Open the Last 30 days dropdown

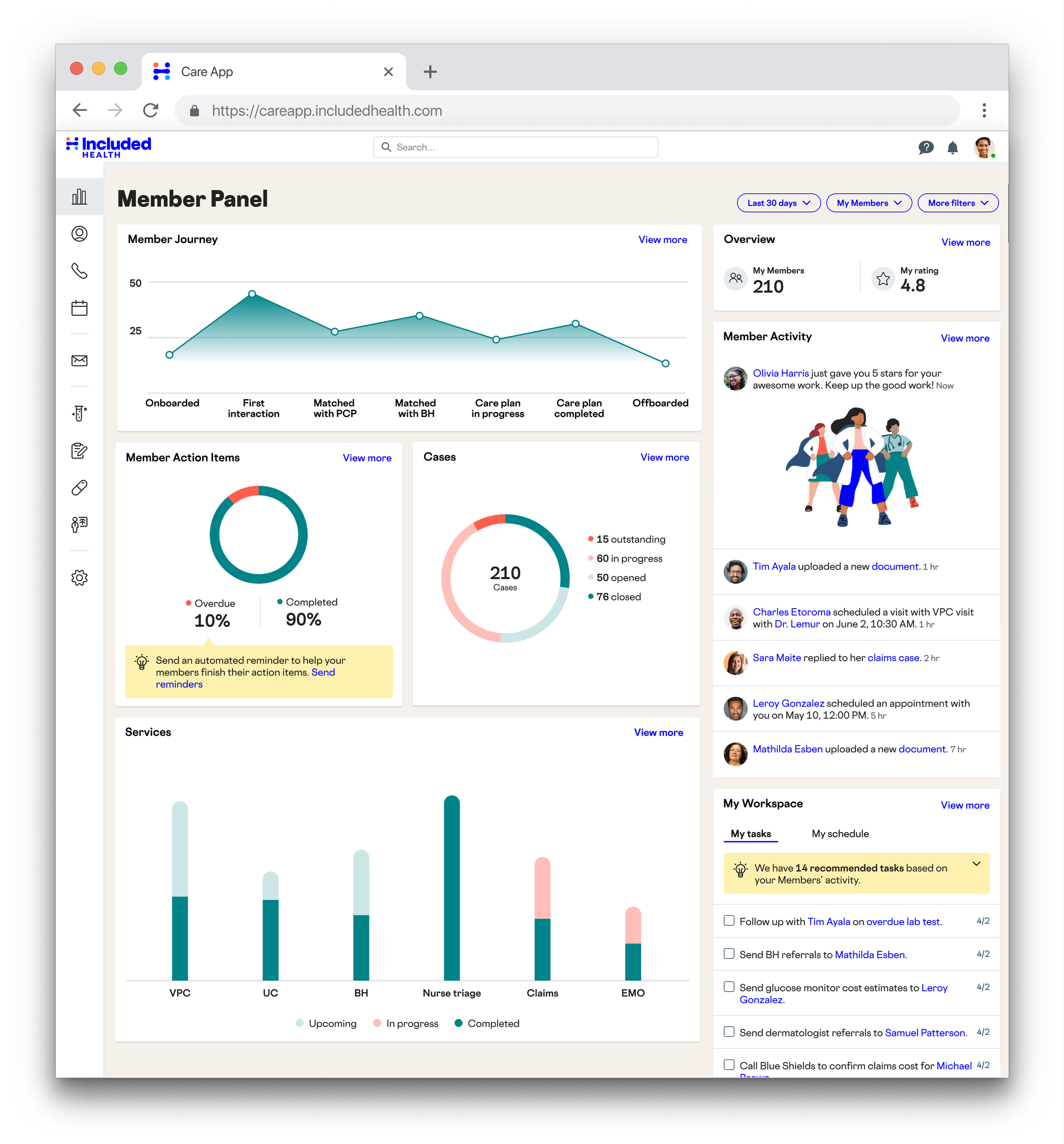(x=778, y=203)
